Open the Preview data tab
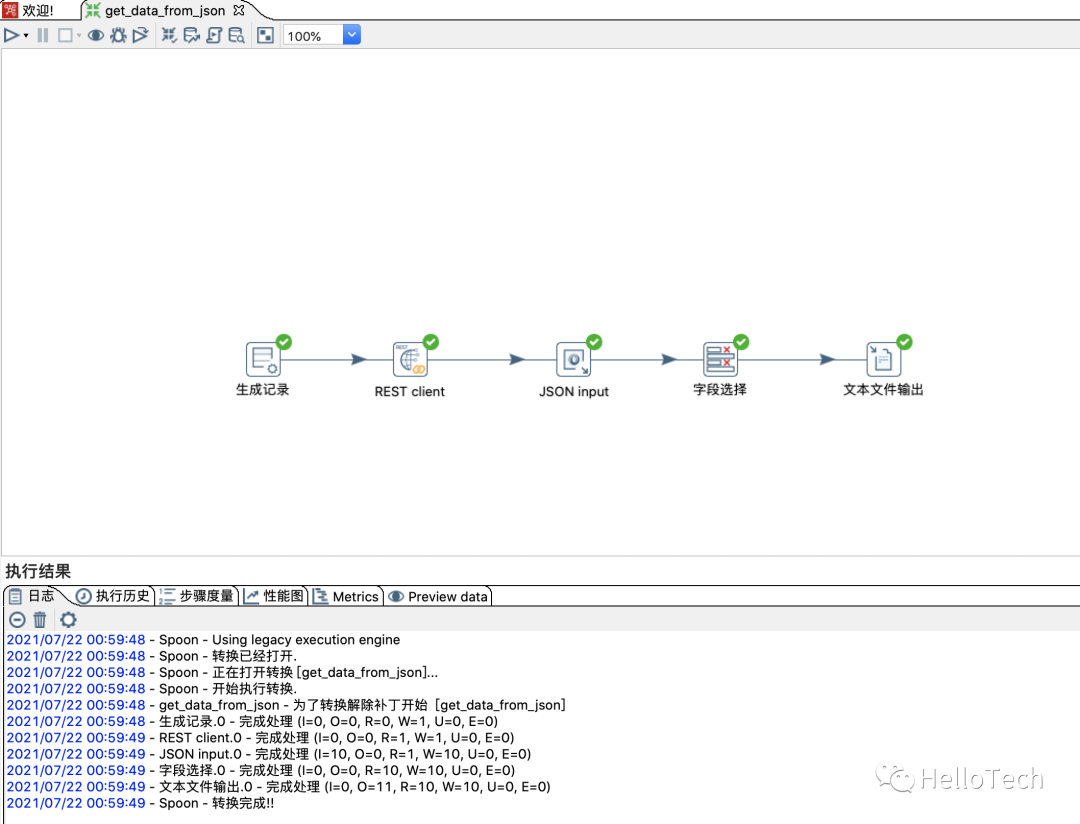The width and height of the screenshot is (1080, 824). pyautogui.click(x=438, y=597)
